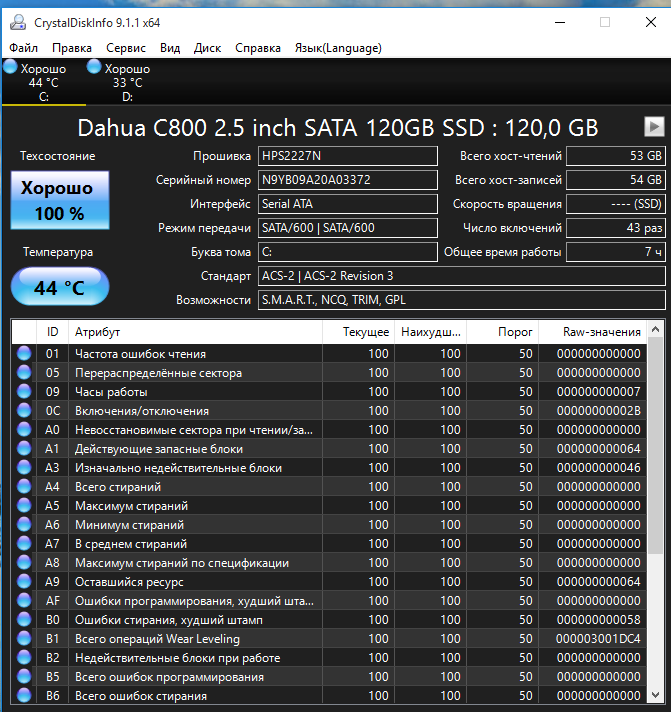Screen dimensions: 671x712
Task: Click status icon for Всего операций Wear Leveling
Action: click(x=24, y=639)
